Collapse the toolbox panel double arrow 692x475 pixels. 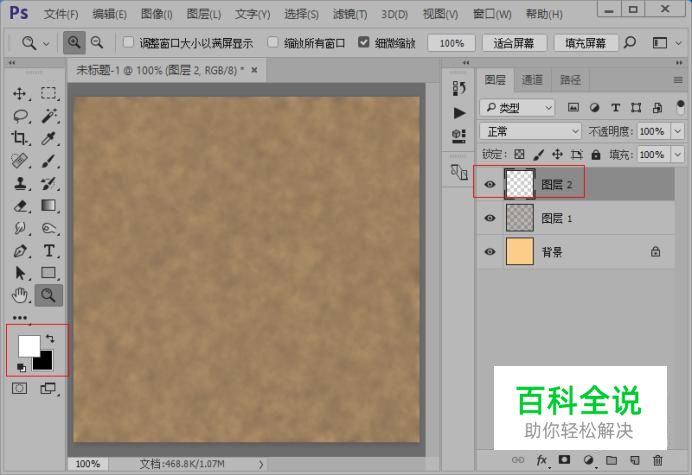[x=12, y=63]
